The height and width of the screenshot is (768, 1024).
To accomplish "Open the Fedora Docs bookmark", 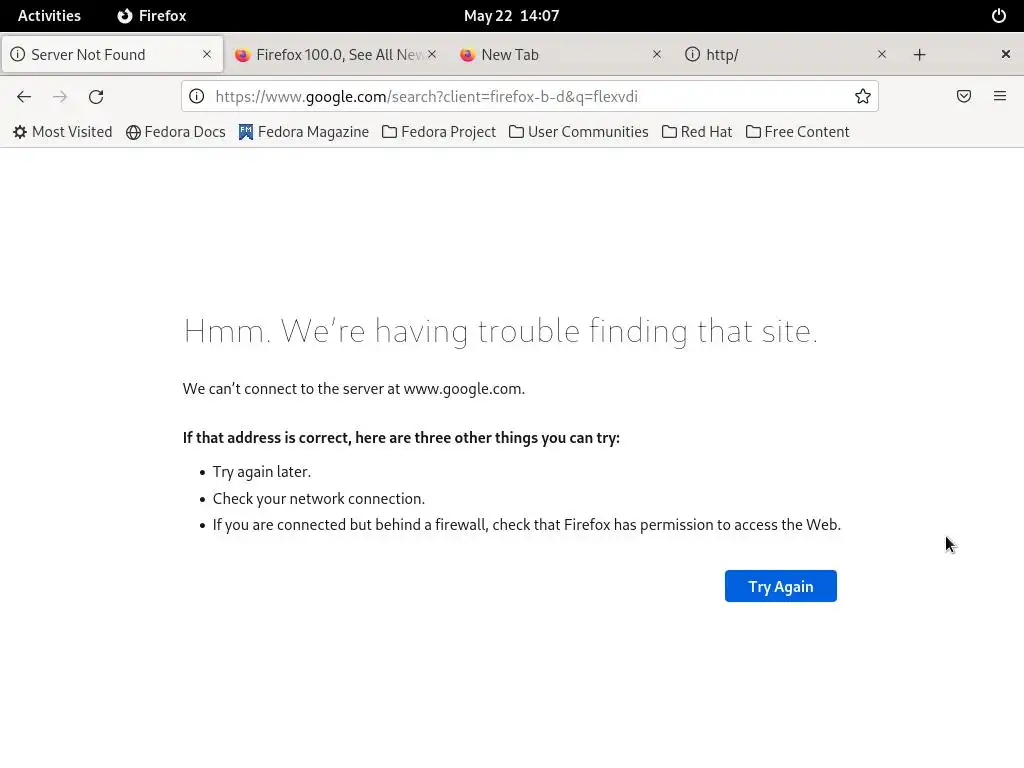I will (176, 132).
